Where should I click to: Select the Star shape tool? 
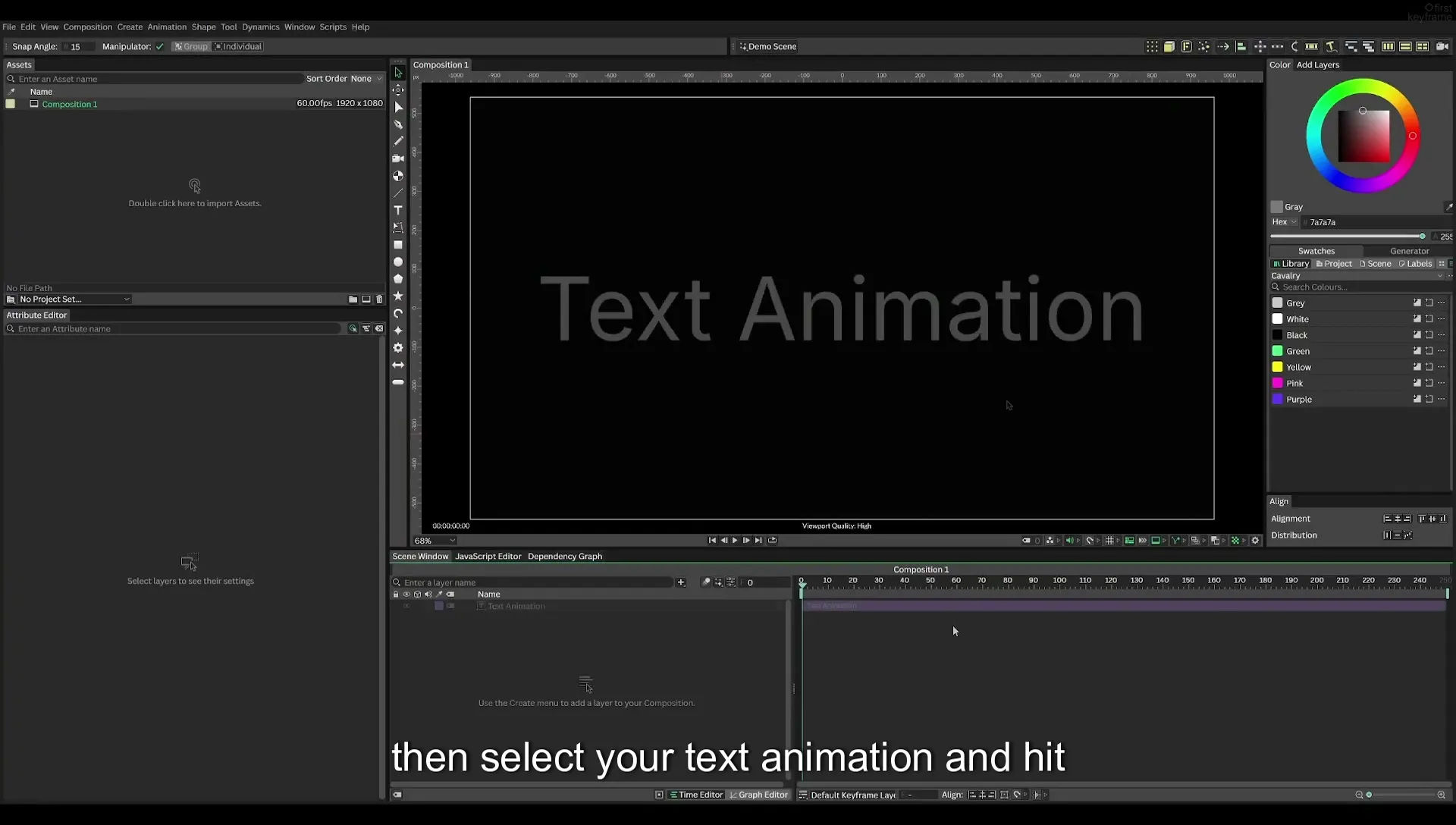point(398,296)
